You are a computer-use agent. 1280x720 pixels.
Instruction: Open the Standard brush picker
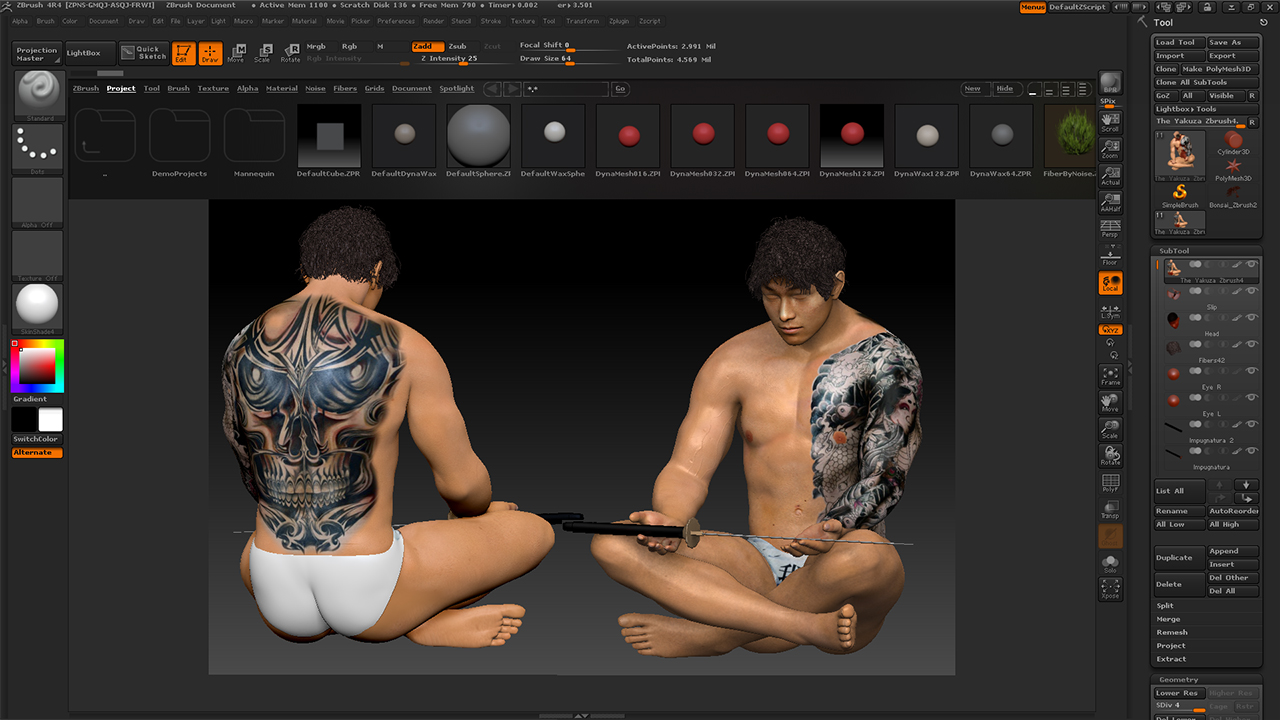(x=39, y=96)
